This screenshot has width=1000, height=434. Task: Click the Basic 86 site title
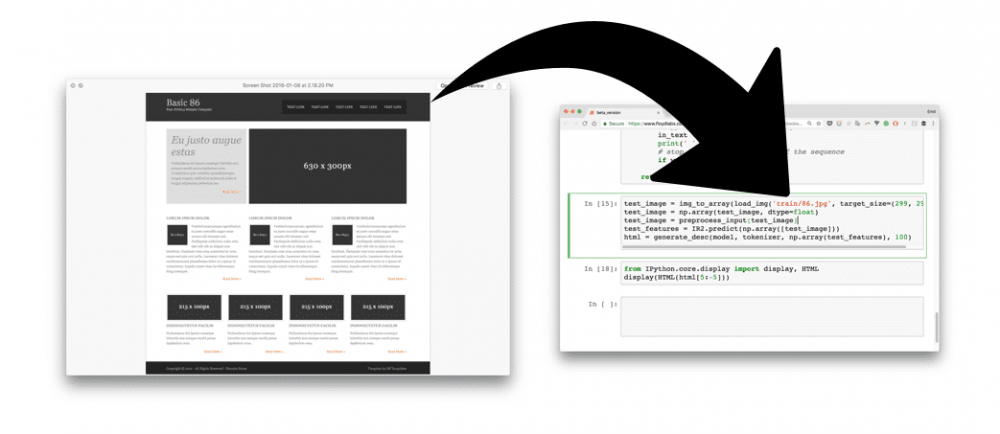(183, 103)
